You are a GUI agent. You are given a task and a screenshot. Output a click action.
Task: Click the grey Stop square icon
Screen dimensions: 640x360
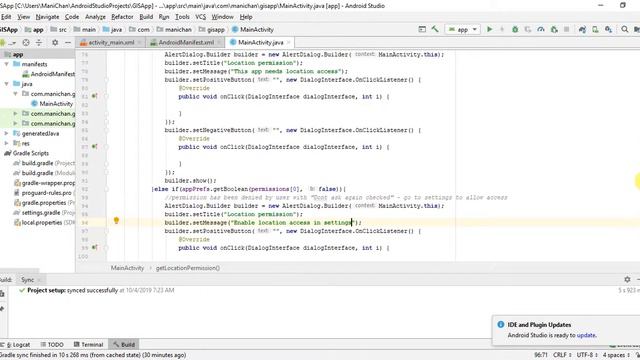coord(567,29)
